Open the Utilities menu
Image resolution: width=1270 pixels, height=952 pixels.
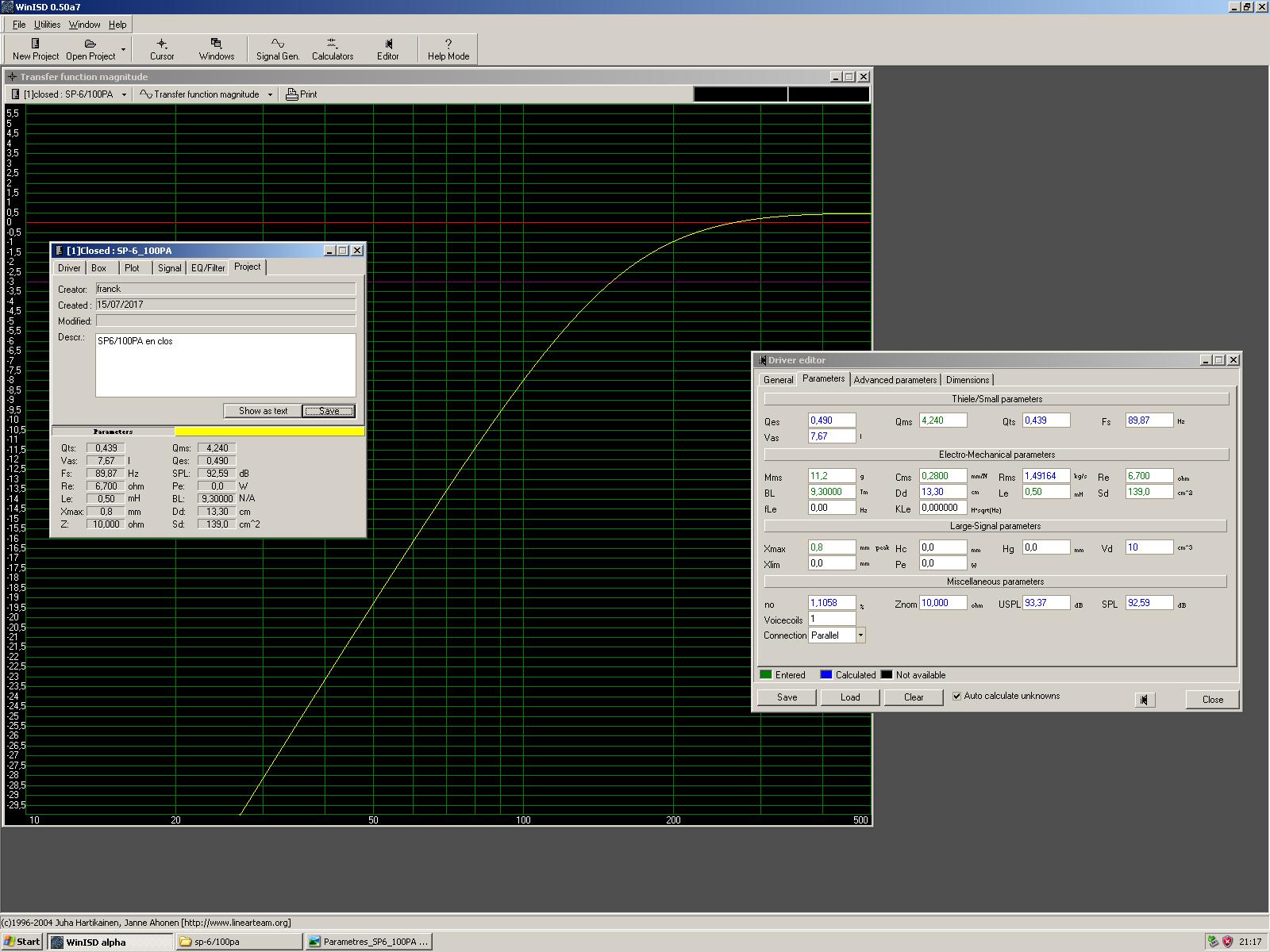(x=47, y=25)
